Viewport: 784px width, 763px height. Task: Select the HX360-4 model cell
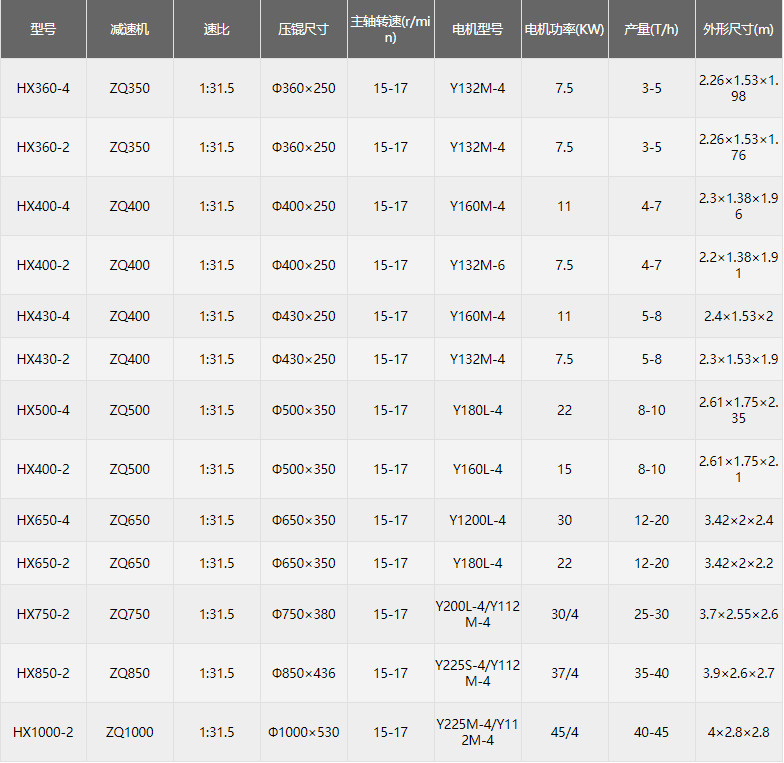pyautogui.click(x=43, y=88)
